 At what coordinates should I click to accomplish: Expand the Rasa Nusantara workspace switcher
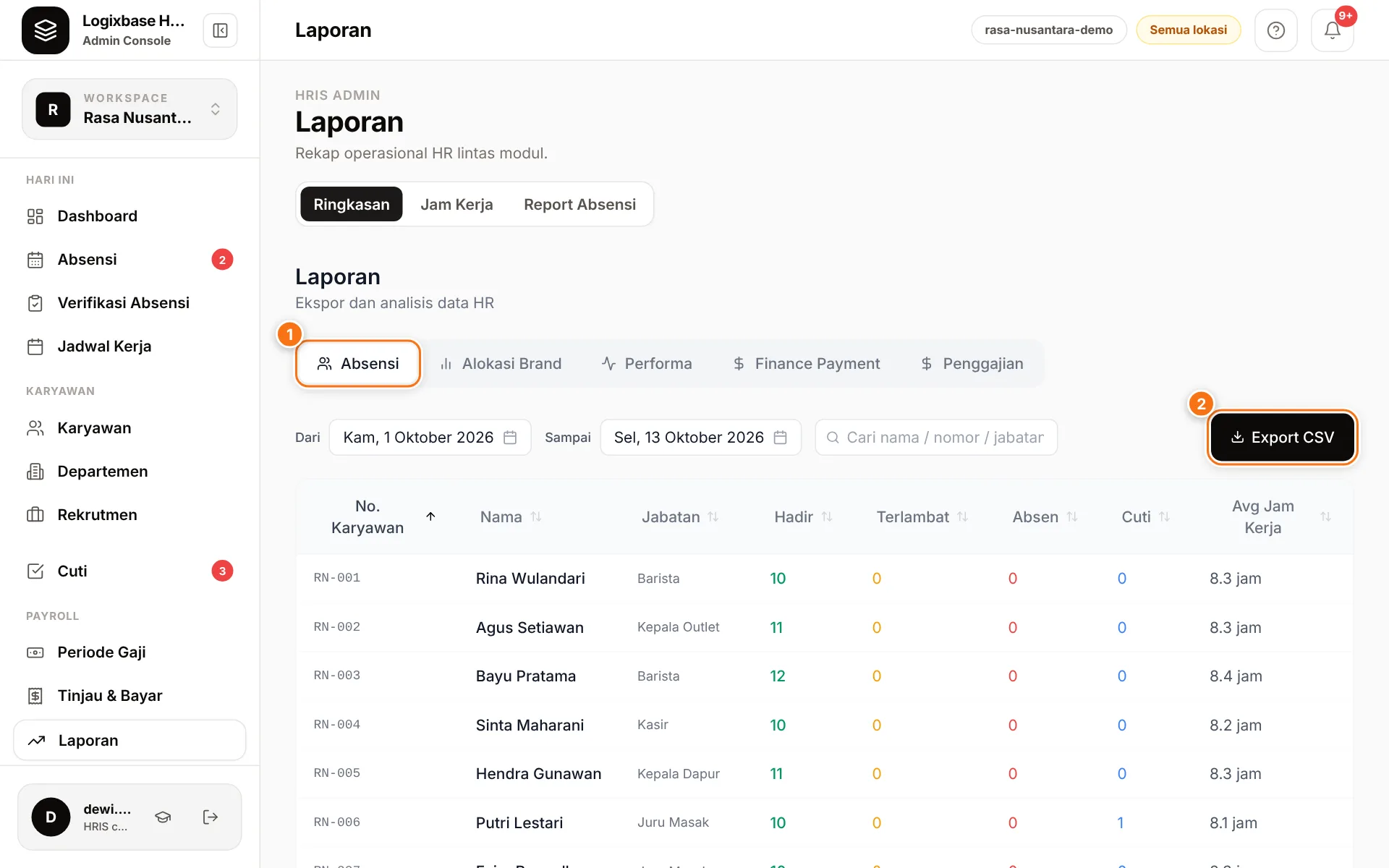129,109
